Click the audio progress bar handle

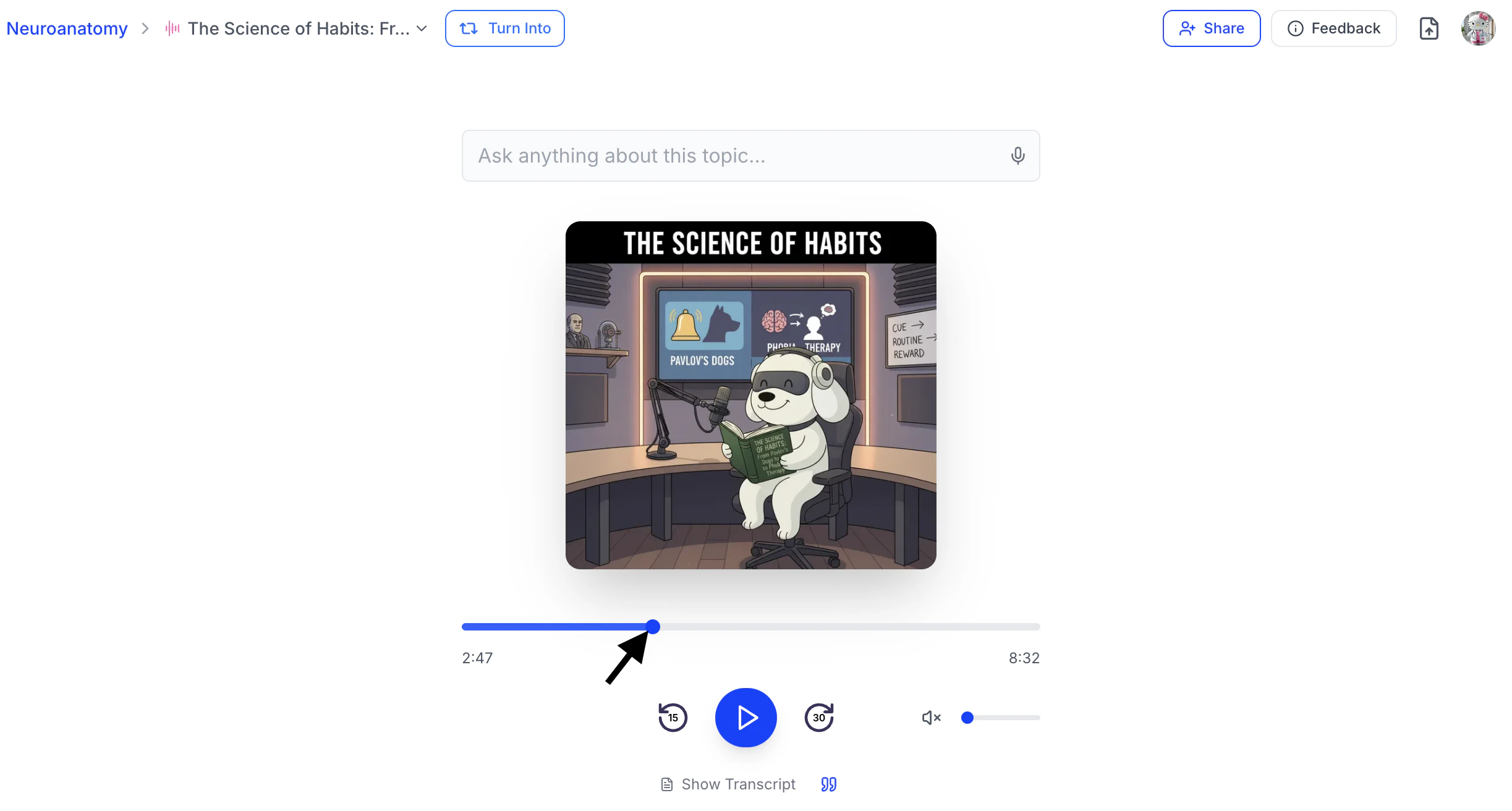[x=653, y=627]
